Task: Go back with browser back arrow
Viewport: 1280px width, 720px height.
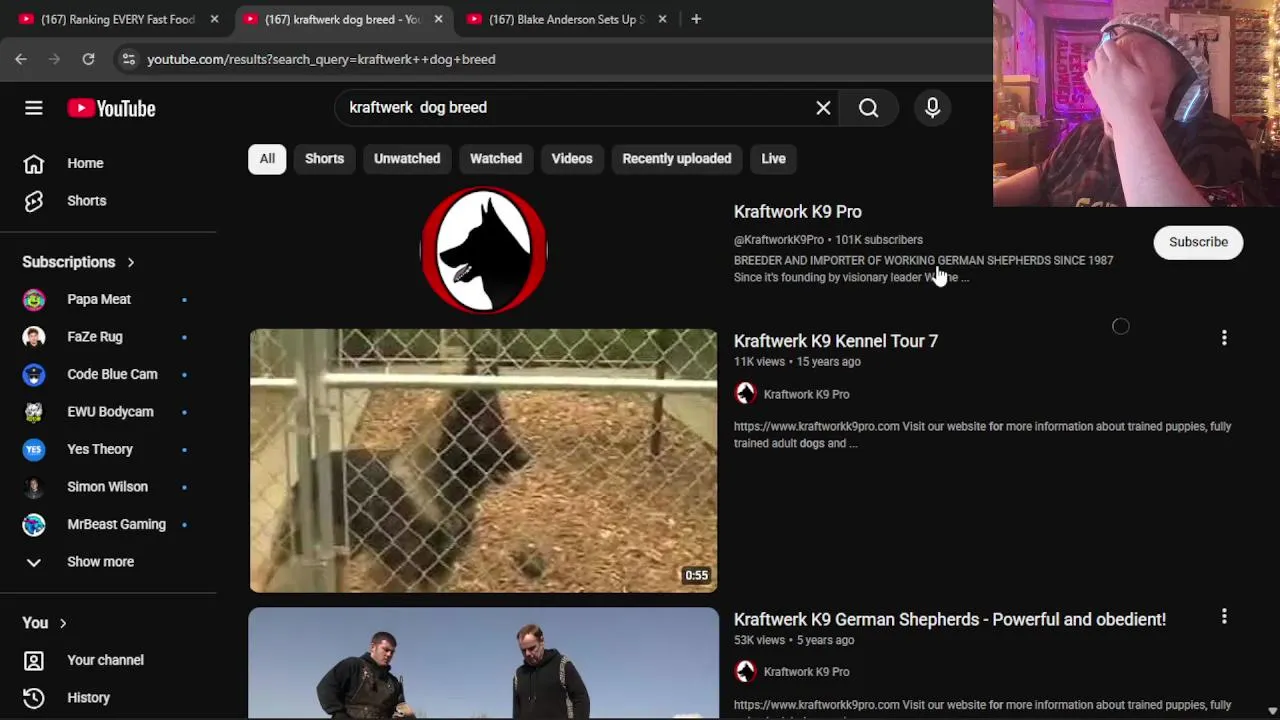Action: [x=21, y=59]
